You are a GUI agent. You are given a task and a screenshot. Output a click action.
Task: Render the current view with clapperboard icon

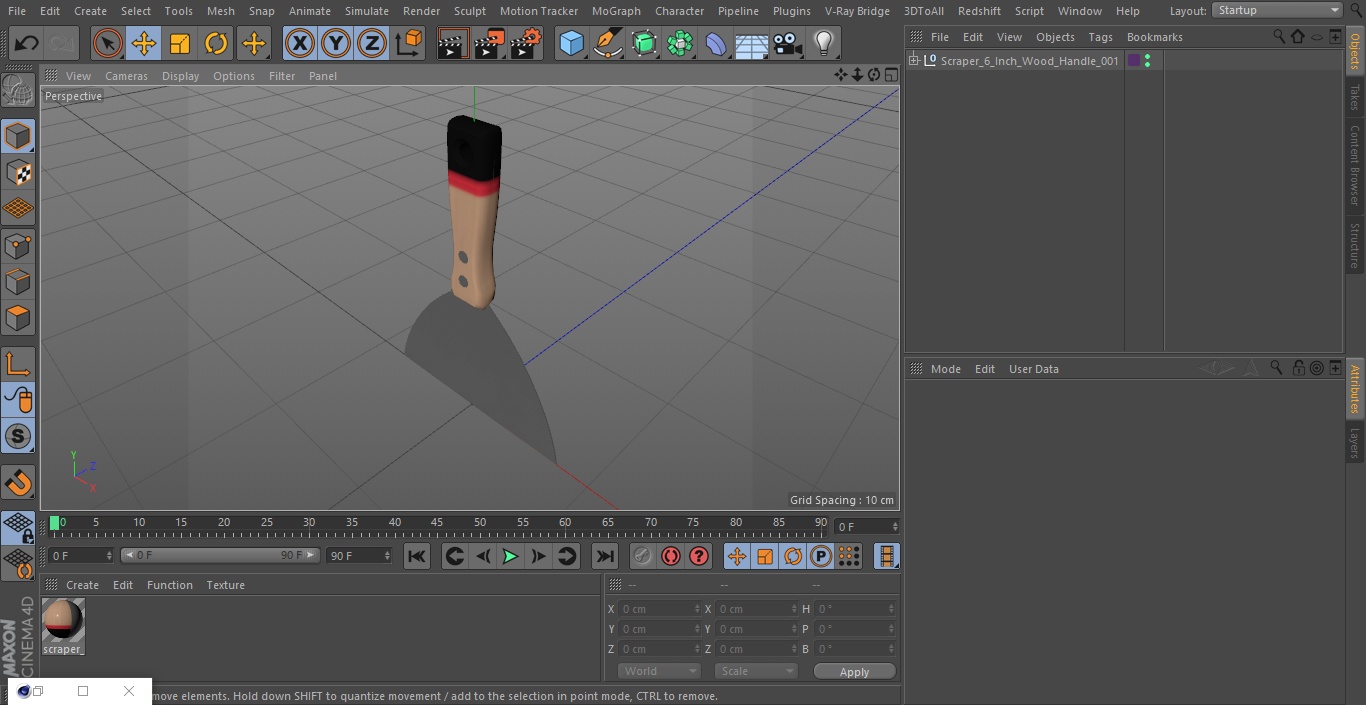[453, 43]
